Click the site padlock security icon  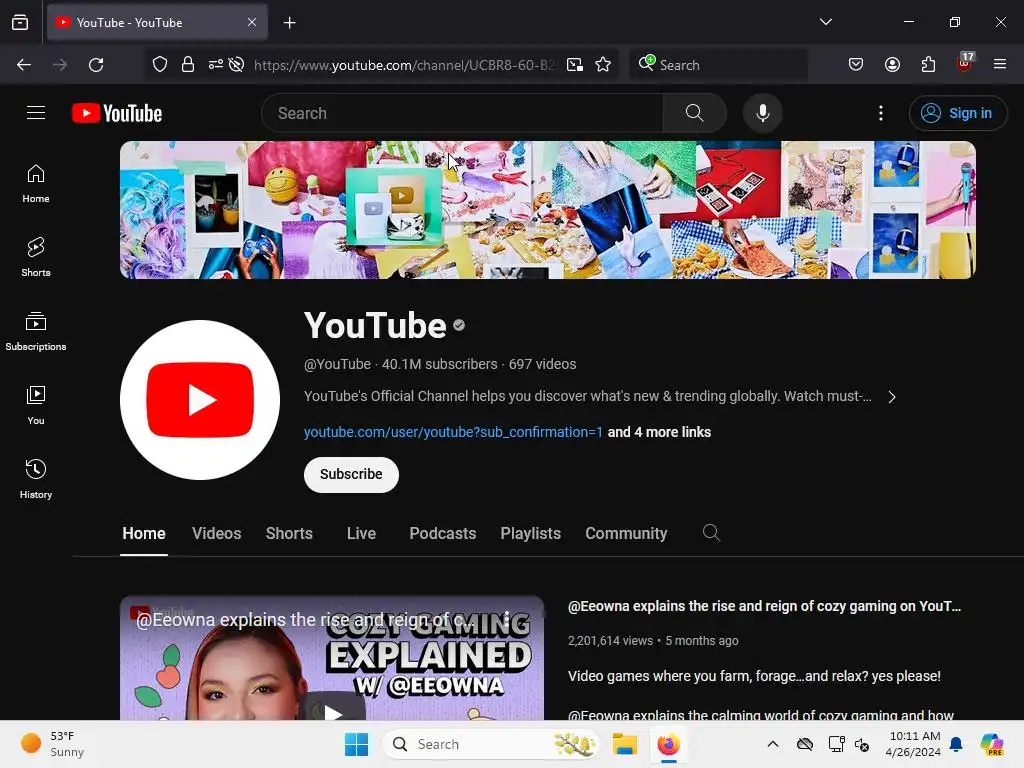coord(188,65)
